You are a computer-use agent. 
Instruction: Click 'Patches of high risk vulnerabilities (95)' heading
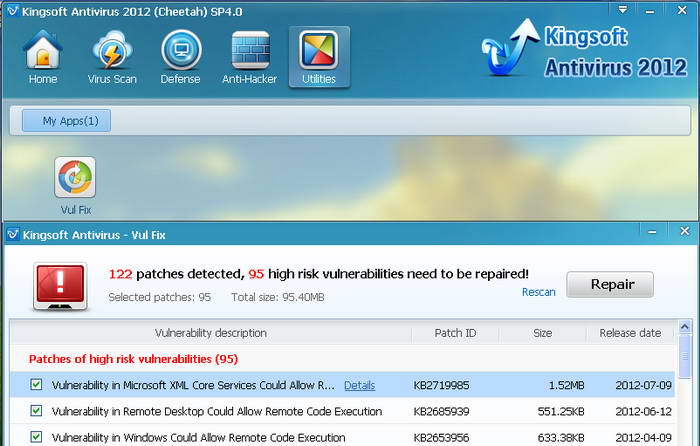pyautogui.click(x=133, y=359)
